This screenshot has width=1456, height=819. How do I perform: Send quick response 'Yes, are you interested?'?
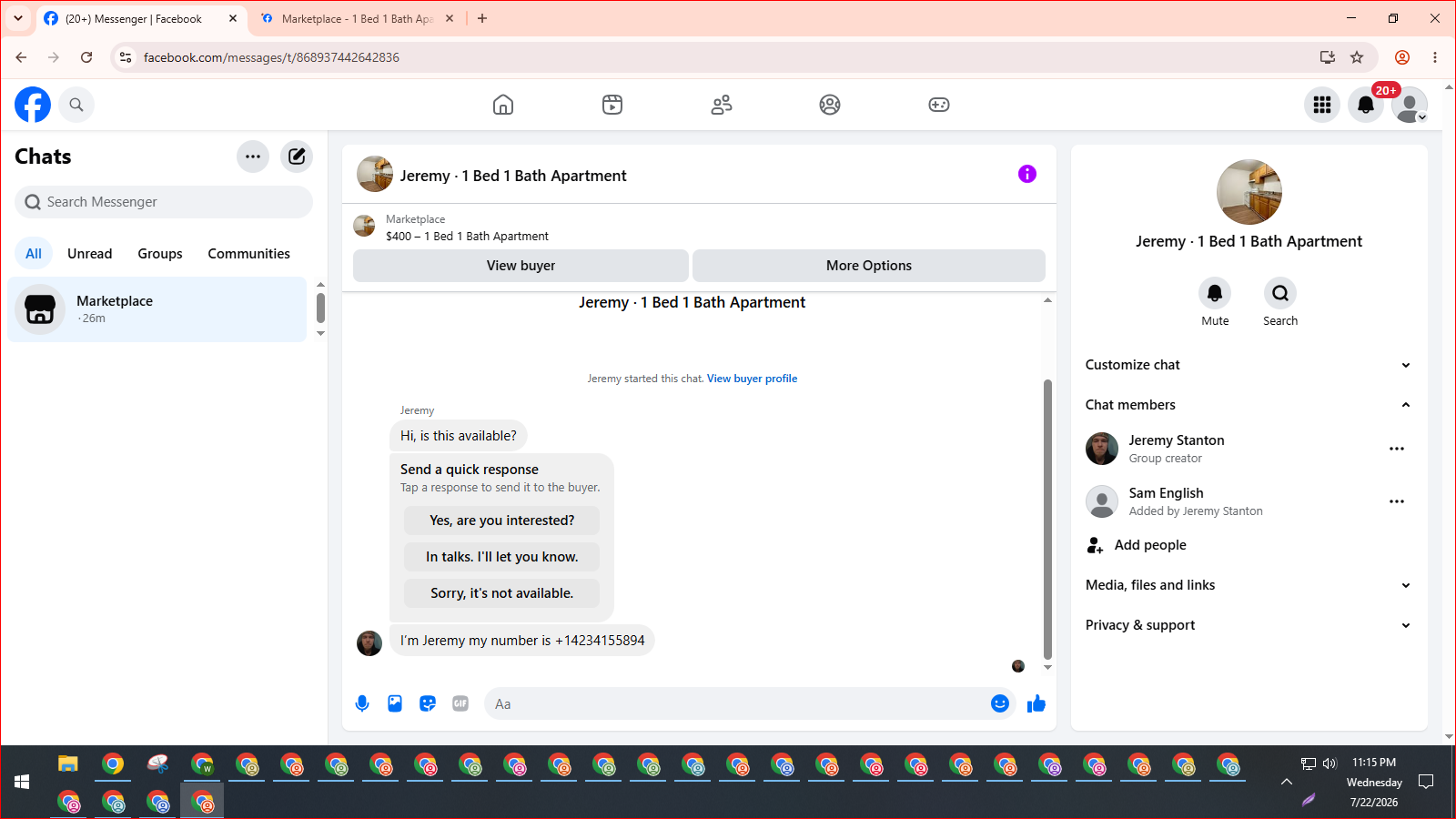[x=502, y=521]
